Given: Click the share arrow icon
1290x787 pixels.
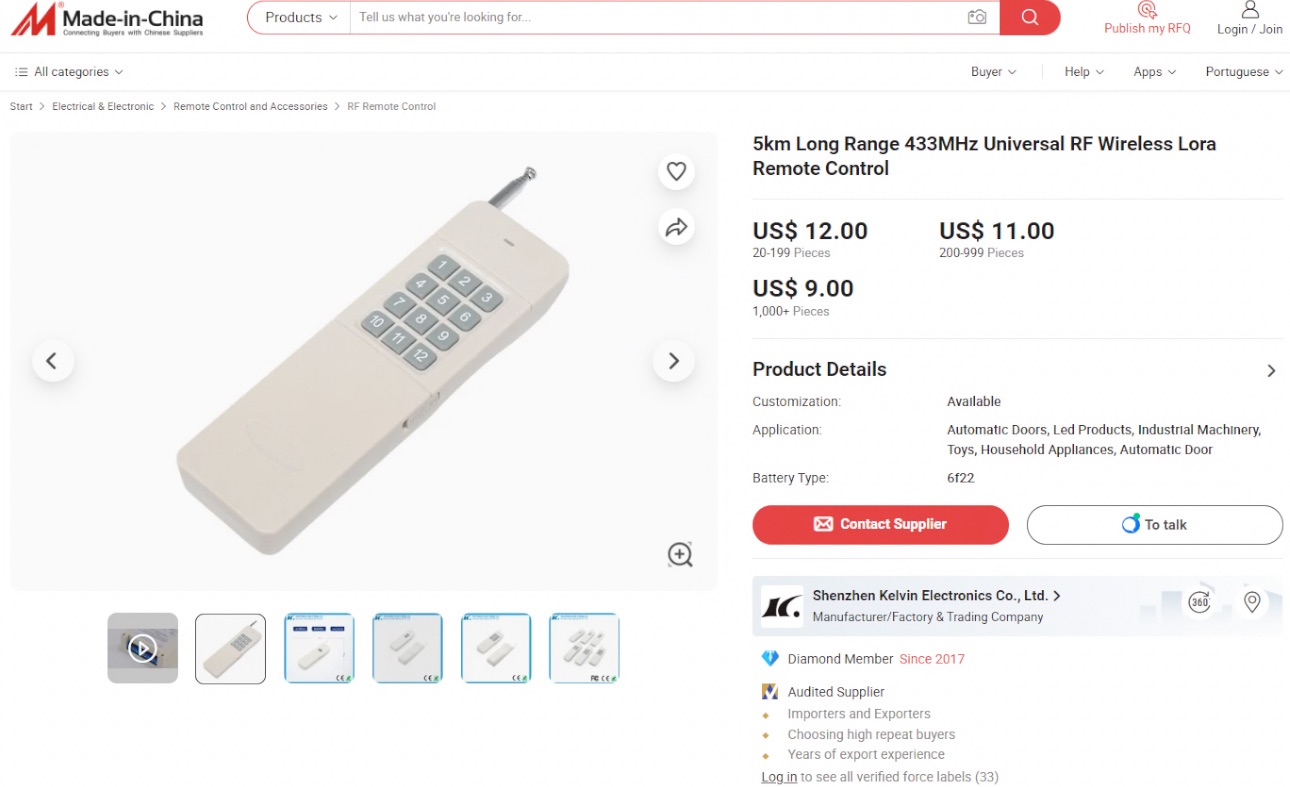Looking at the screenshot, I should point(676,228).
